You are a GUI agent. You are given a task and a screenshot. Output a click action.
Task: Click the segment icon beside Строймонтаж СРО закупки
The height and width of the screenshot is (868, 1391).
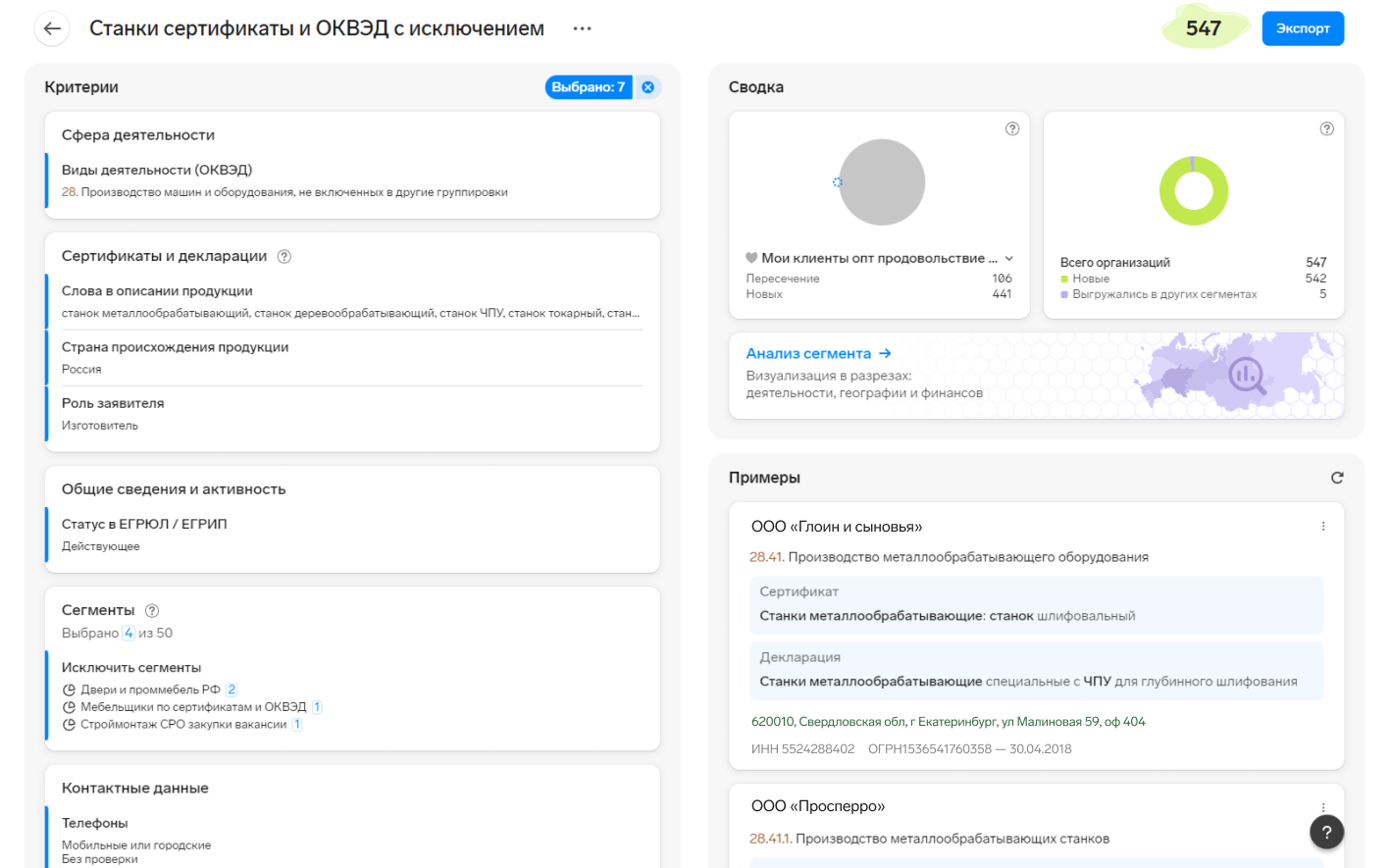(69, 725)
